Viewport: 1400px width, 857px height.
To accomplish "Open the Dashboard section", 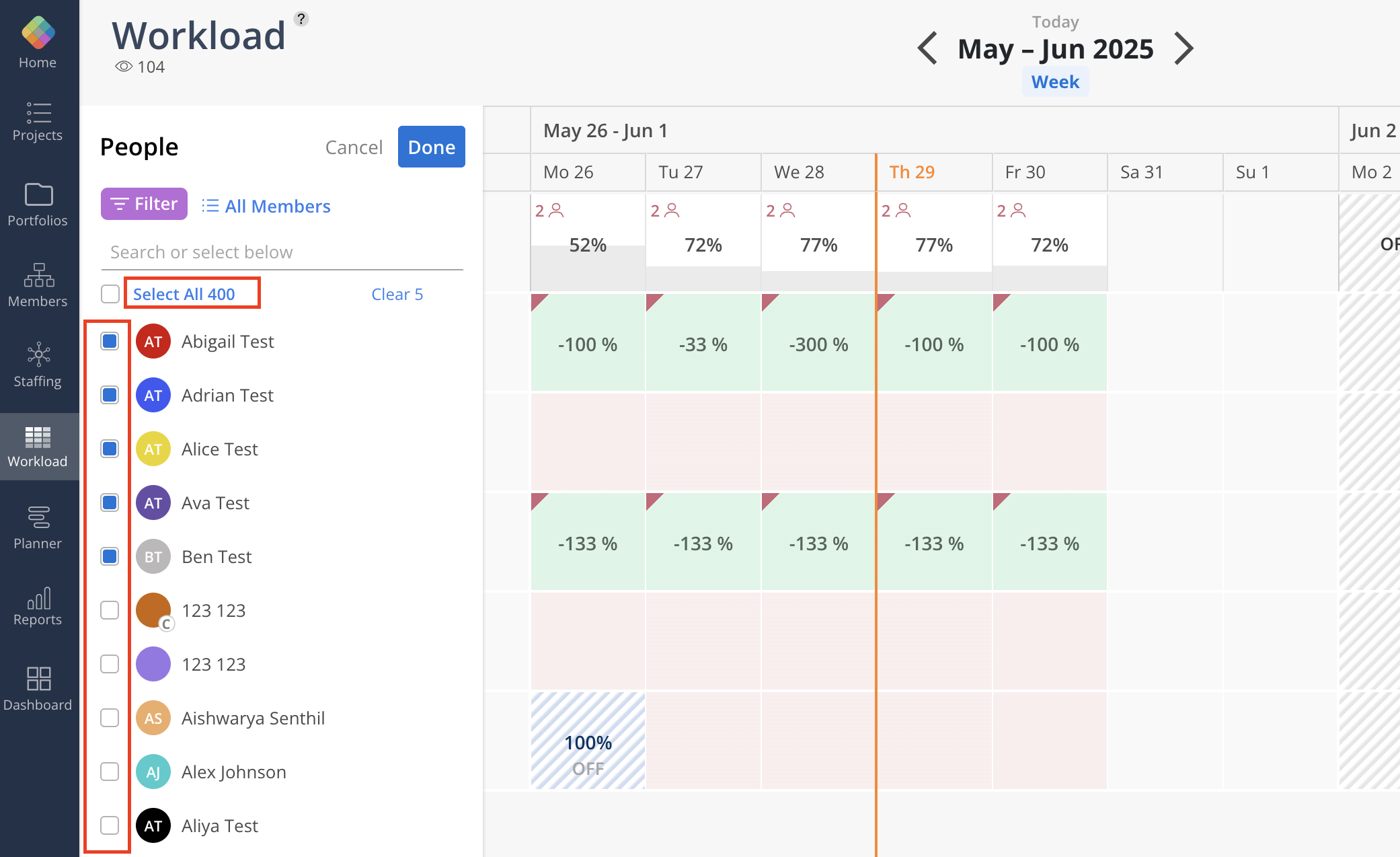I will click(x=38, y=689).
